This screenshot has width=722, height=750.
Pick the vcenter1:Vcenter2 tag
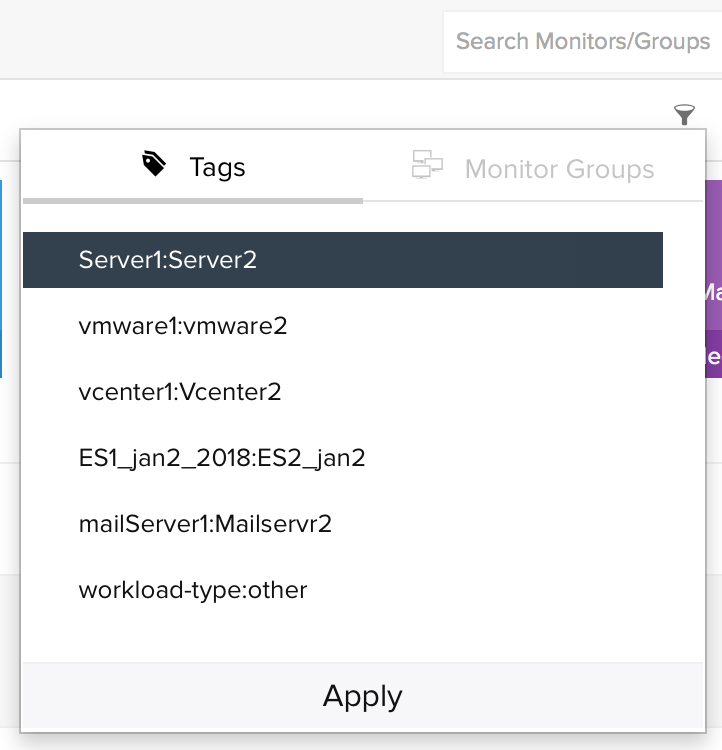click(180, 392)
